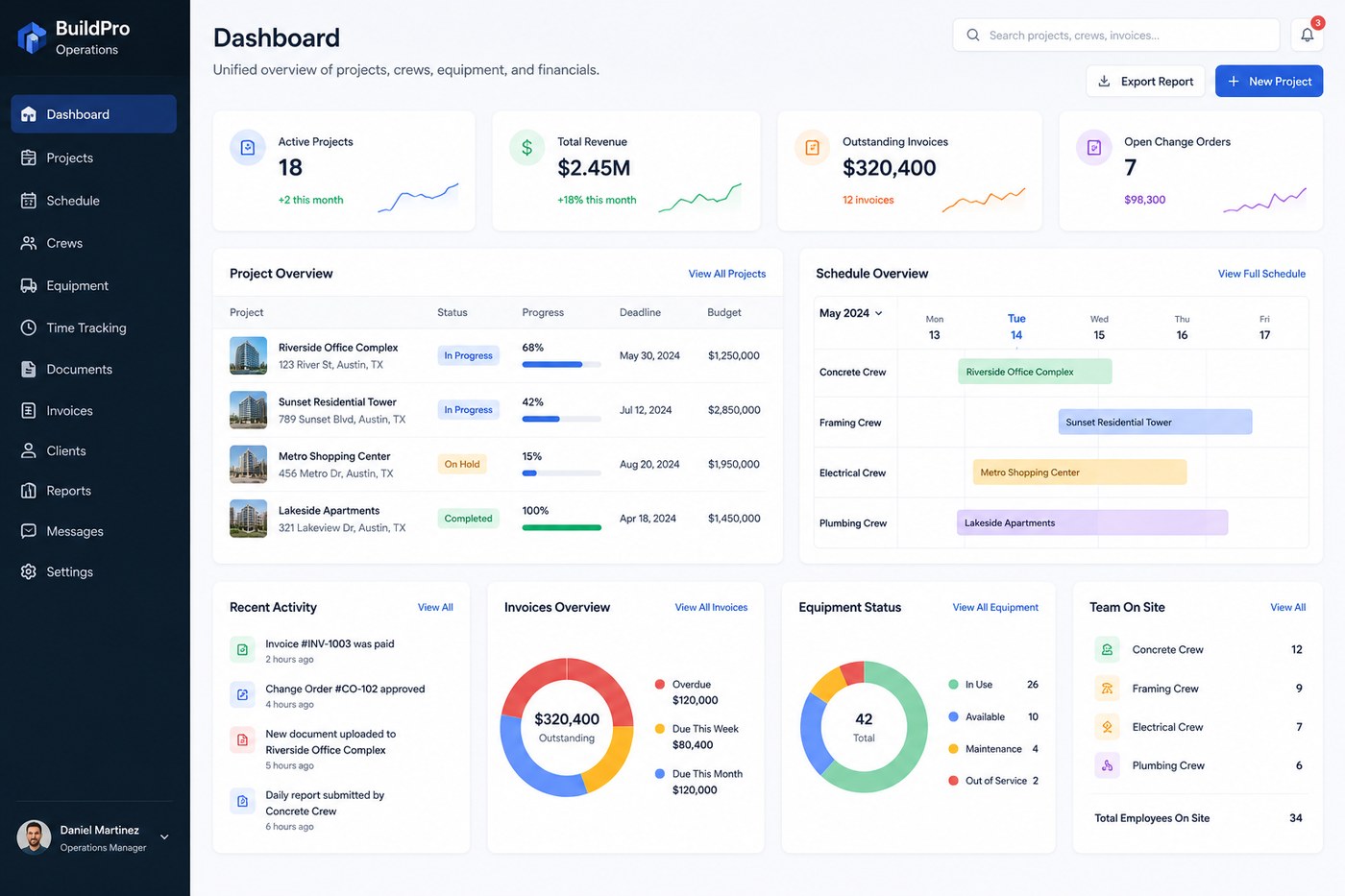Click the Active Projects card icon
The height and width of the screenshot is (896, 1345).
[248, 148]
